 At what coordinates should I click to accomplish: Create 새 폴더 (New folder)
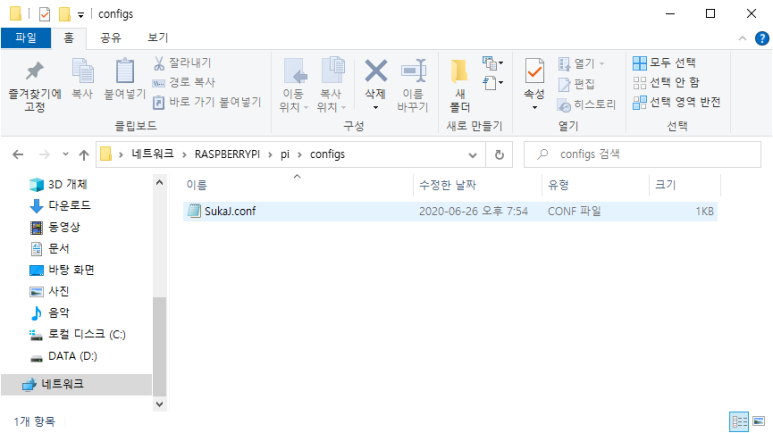[x=460, y=86]
